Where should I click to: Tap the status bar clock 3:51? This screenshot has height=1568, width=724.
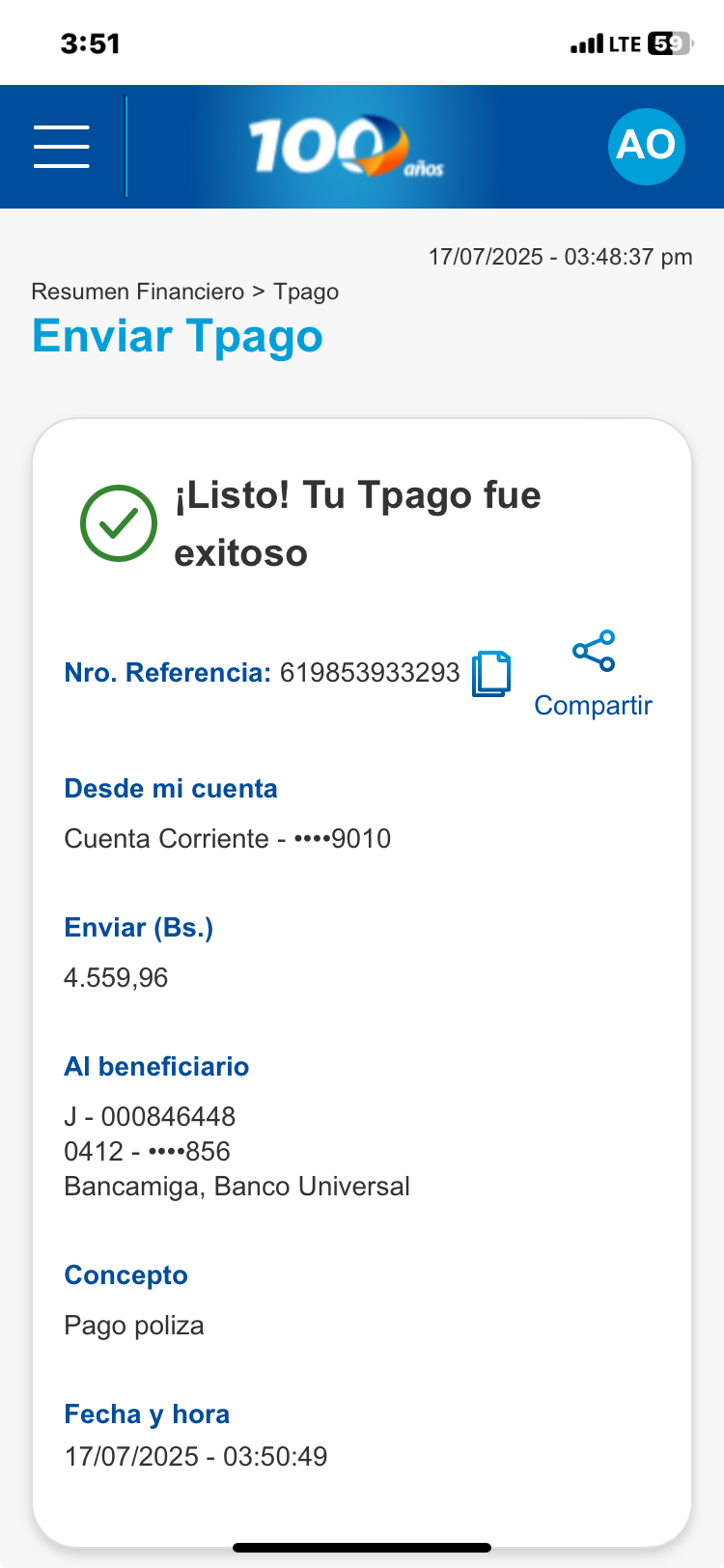click(x=90, y=43)
